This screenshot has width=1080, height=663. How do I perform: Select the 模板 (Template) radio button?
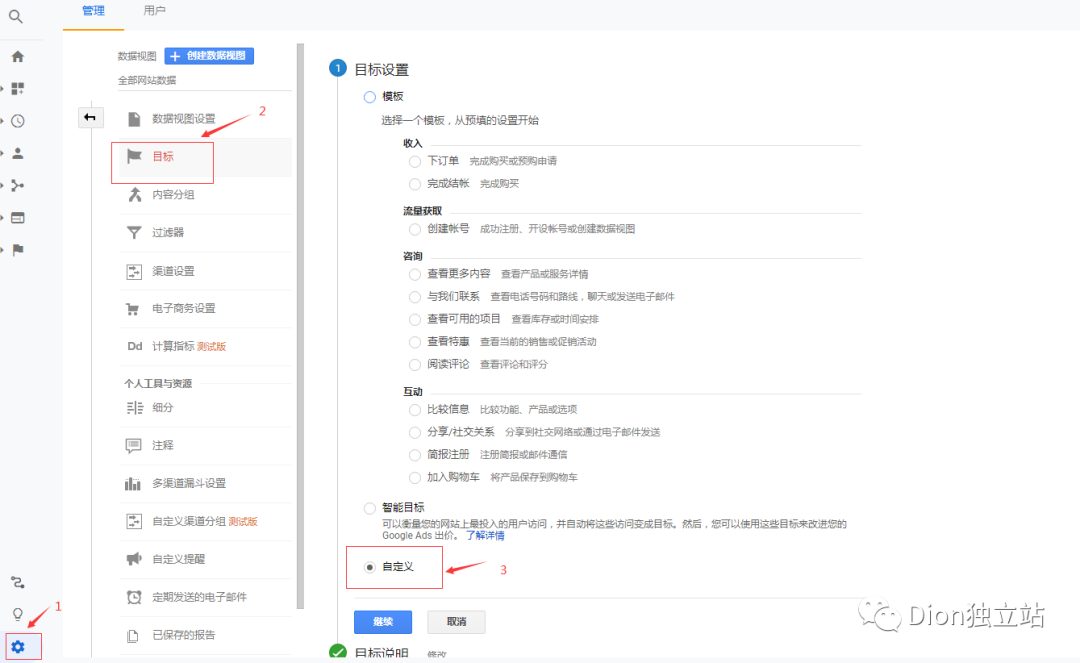coord(368,96)
